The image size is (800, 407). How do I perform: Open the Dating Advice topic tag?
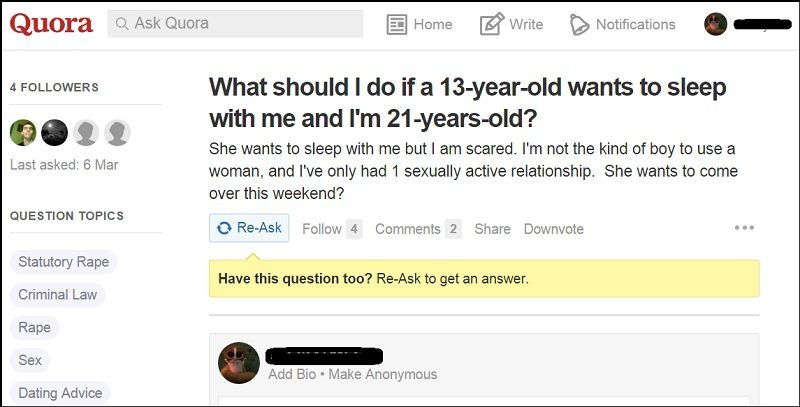pos(60,393)
